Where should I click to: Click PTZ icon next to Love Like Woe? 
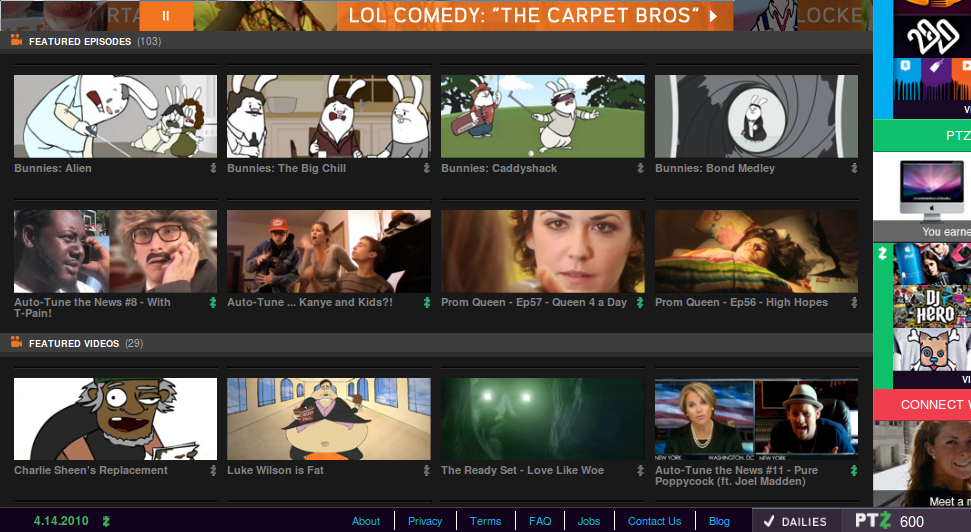point(640,471)
